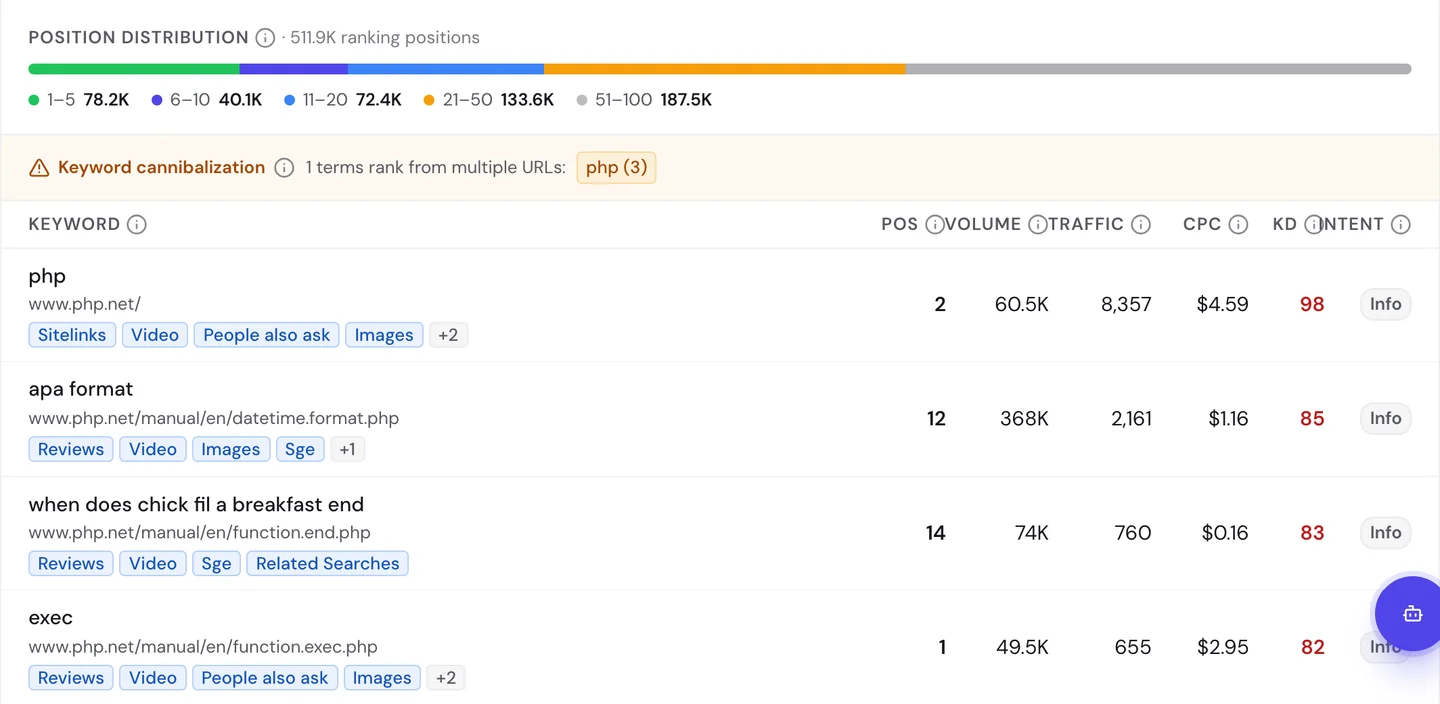
Task: Click Related Searches tag in chick fil a row
Action: tap(327, 563)
